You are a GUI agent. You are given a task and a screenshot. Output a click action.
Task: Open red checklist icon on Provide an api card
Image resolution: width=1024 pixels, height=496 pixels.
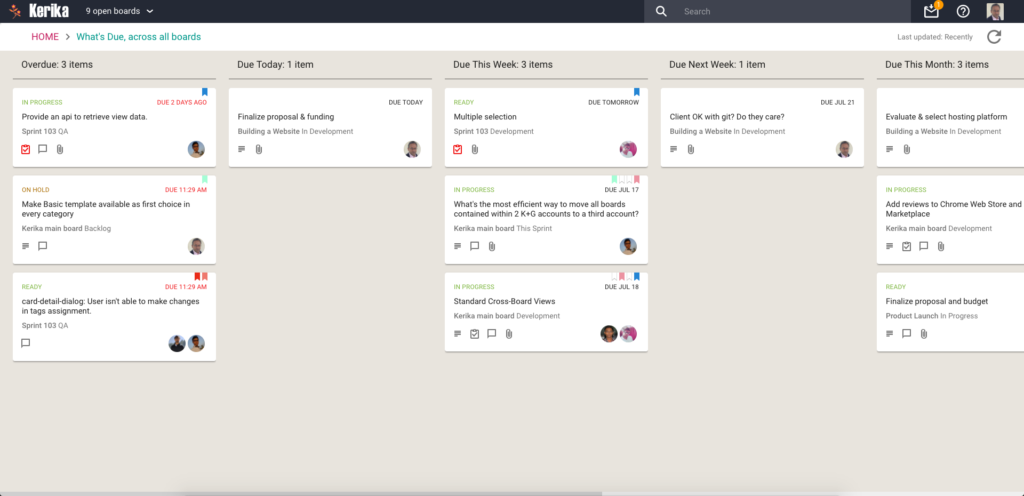point(25,149)
